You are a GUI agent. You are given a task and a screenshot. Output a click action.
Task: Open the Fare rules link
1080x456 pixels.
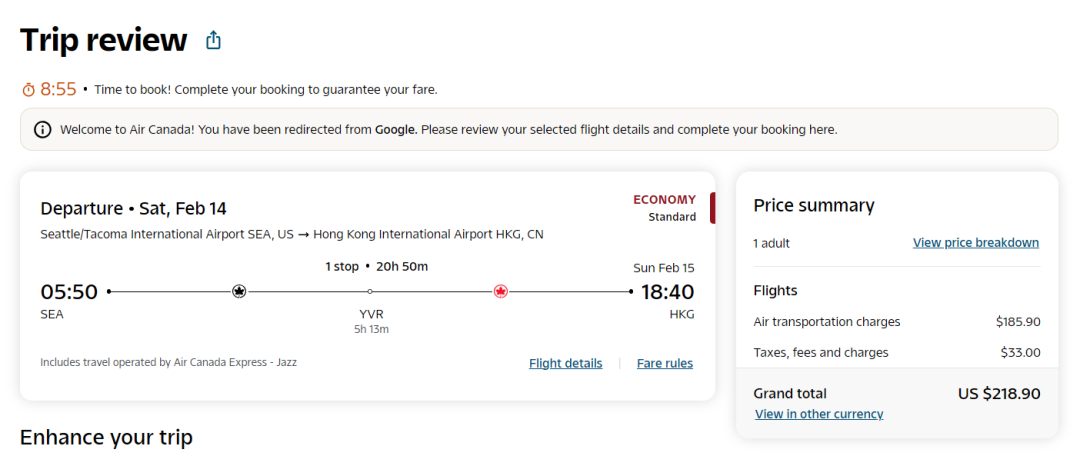[x=664, y=363]
